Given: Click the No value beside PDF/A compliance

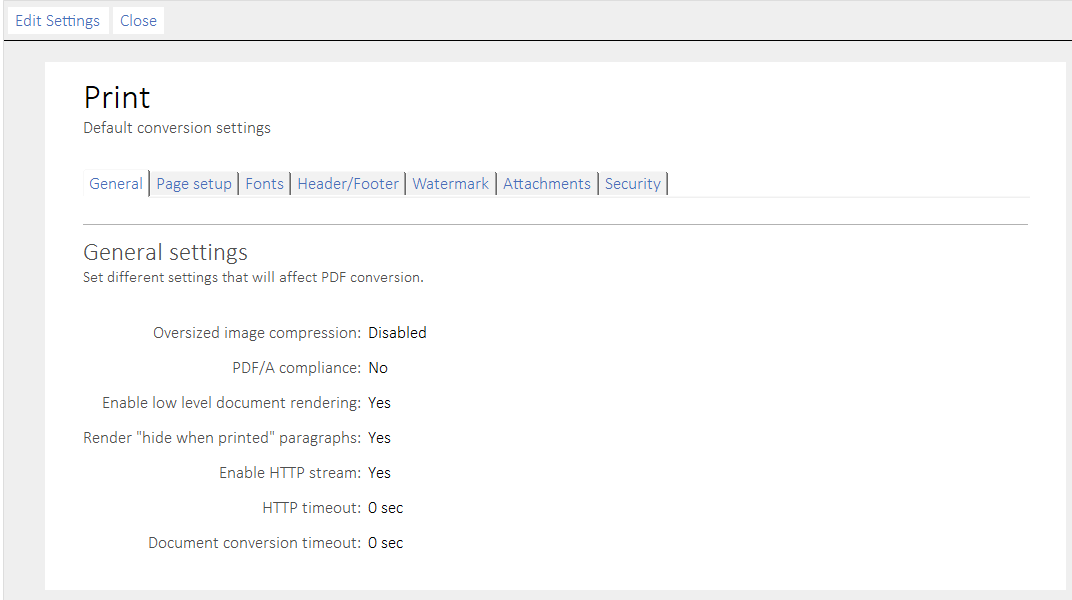Looking at the screenshot, I should 378,368.
